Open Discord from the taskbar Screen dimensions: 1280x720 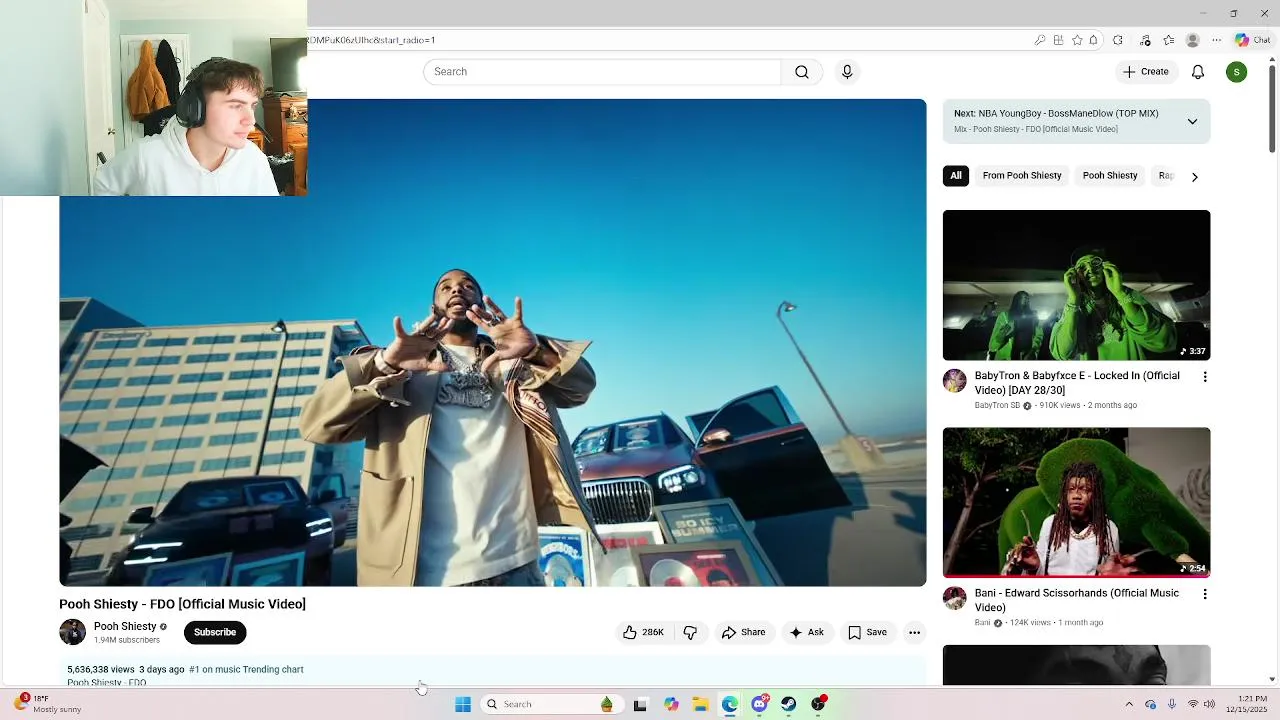(760, 704)
